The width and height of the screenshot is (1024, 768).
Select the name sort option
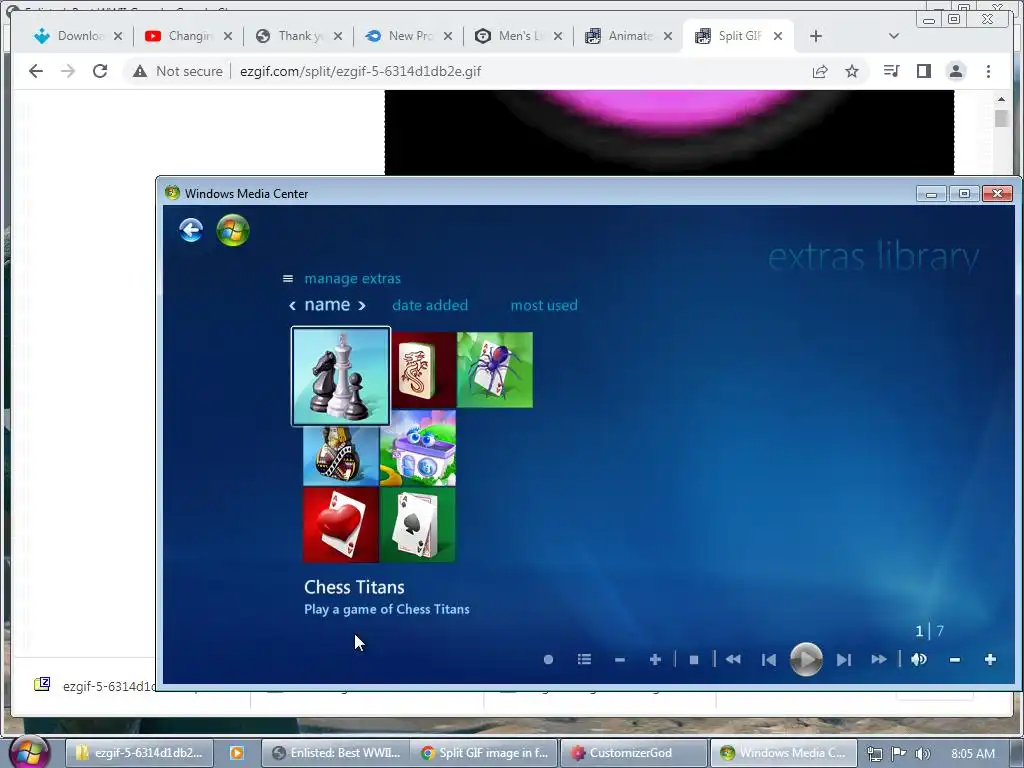click(327, 305)
